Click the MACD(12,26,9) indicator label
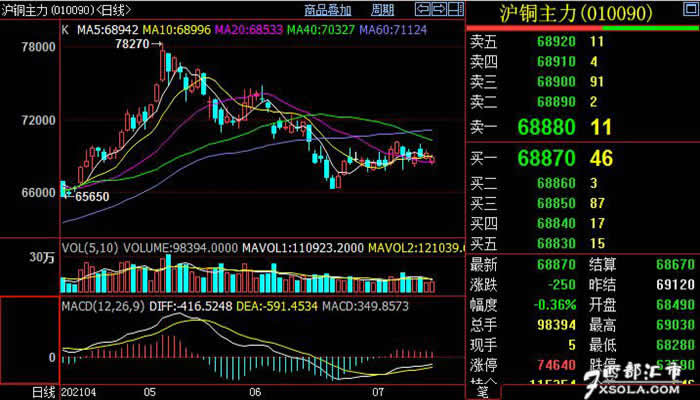The width and height of the screenshot is (700, 400). tap(104, 306)
